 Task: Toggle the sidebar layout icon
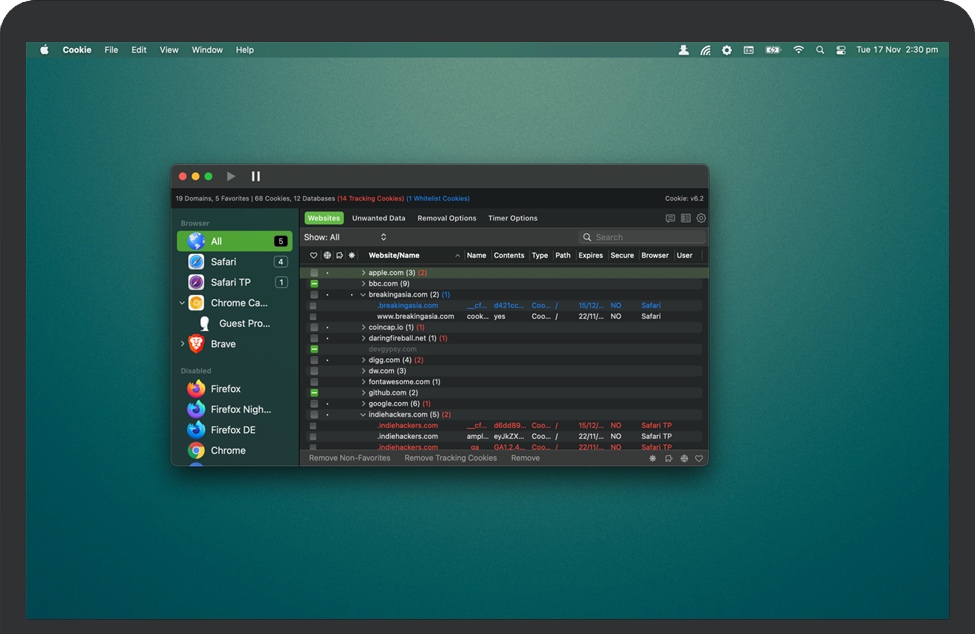(x=685, y=218)
